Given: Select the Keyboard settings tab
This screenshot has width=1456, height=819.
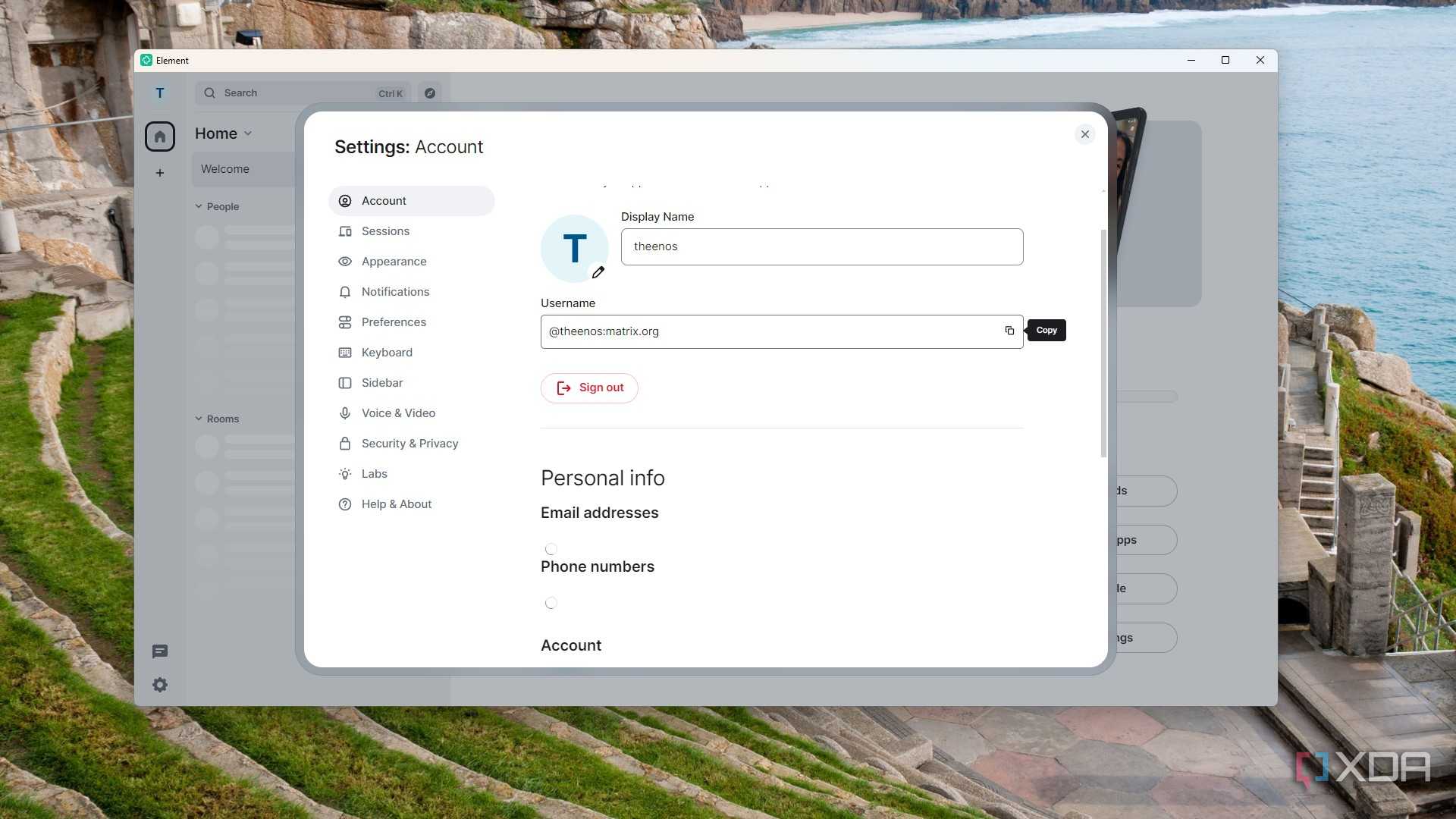Looking at the screenshot, I should pos(411,353).
